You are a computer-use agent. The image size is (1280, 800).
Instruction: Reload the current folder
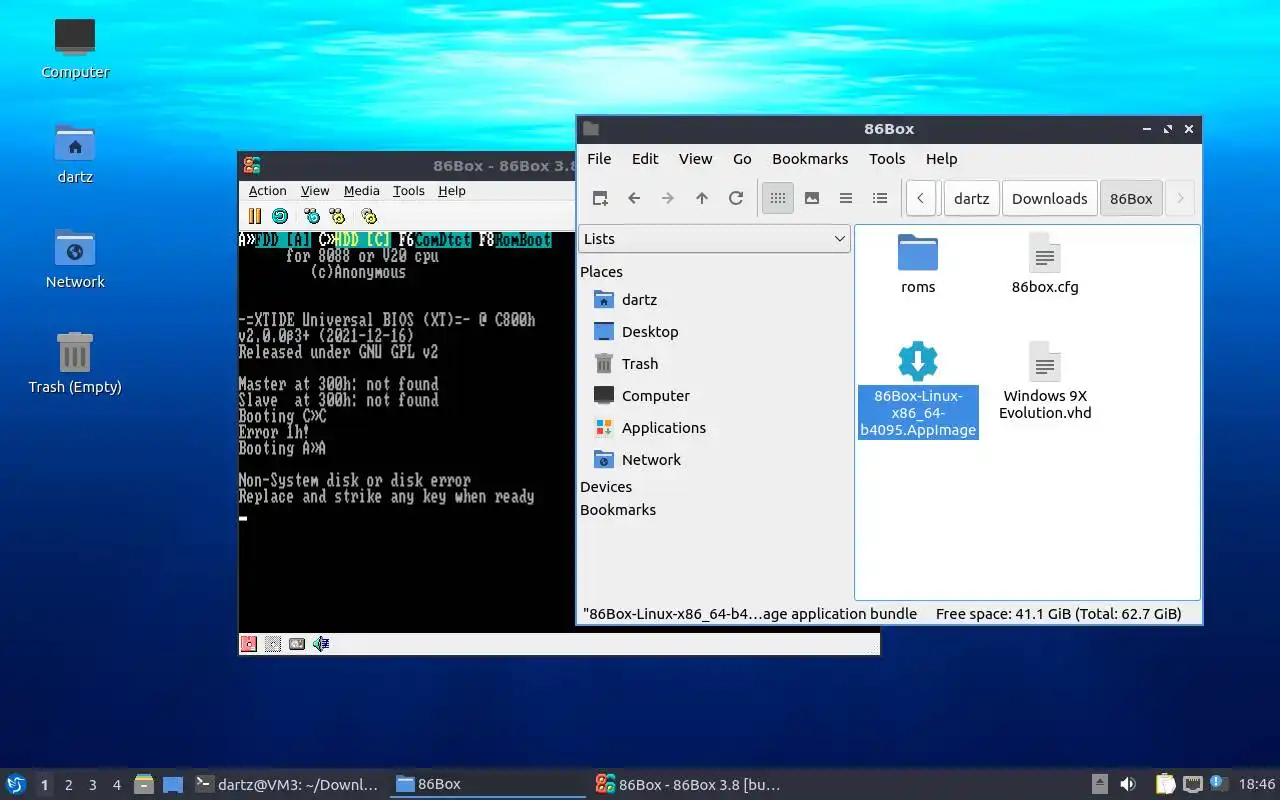click(736, 198)
